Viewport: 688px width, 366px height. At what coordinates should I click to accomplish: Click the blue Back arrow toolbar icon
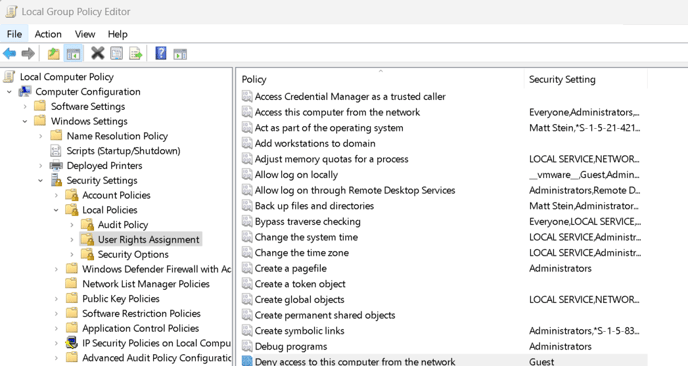point(9,54)
